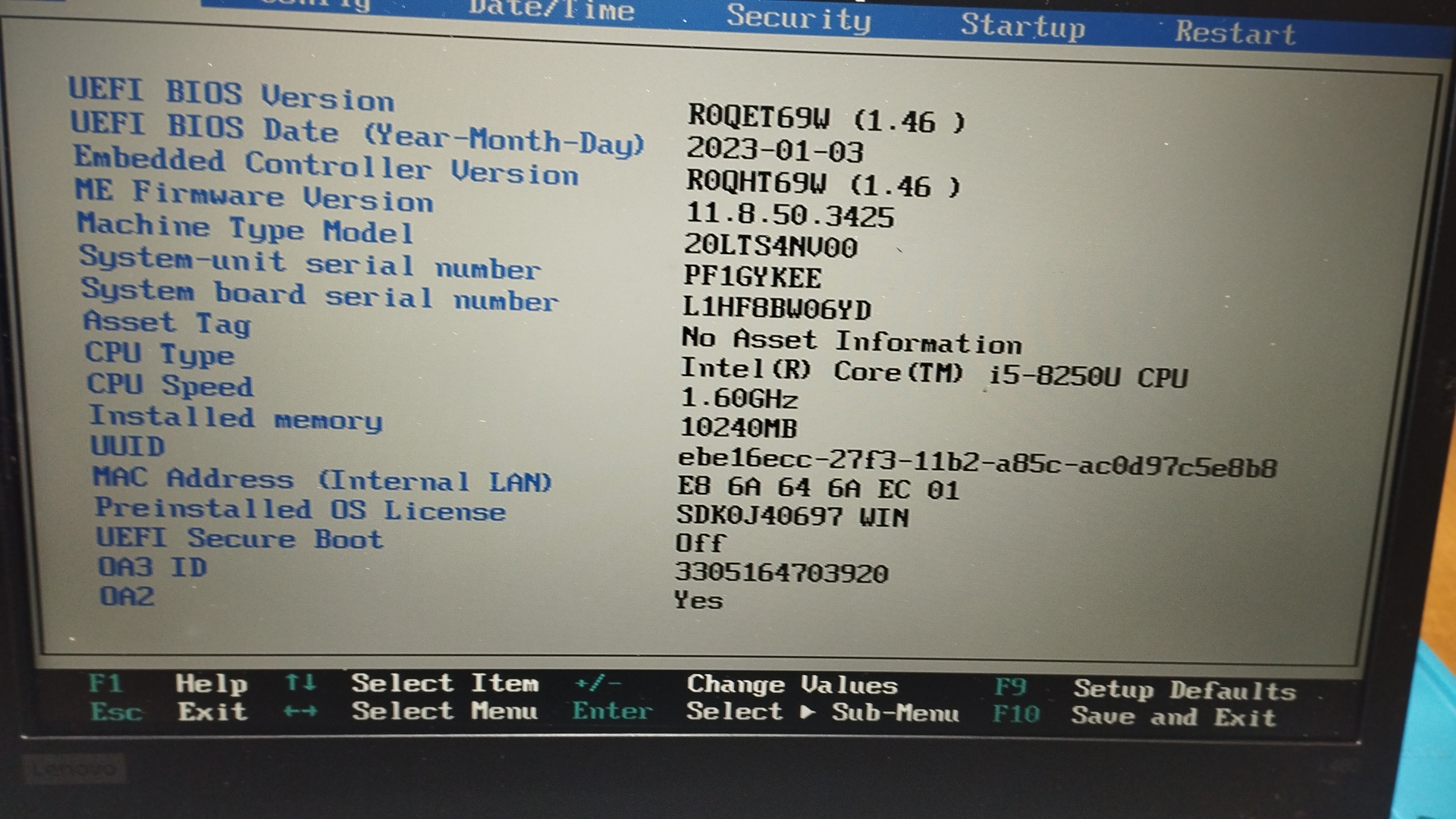Click the +/- Change Values key hint
Viewport: 1456px width, 819px height.
[x=598, y=683]
